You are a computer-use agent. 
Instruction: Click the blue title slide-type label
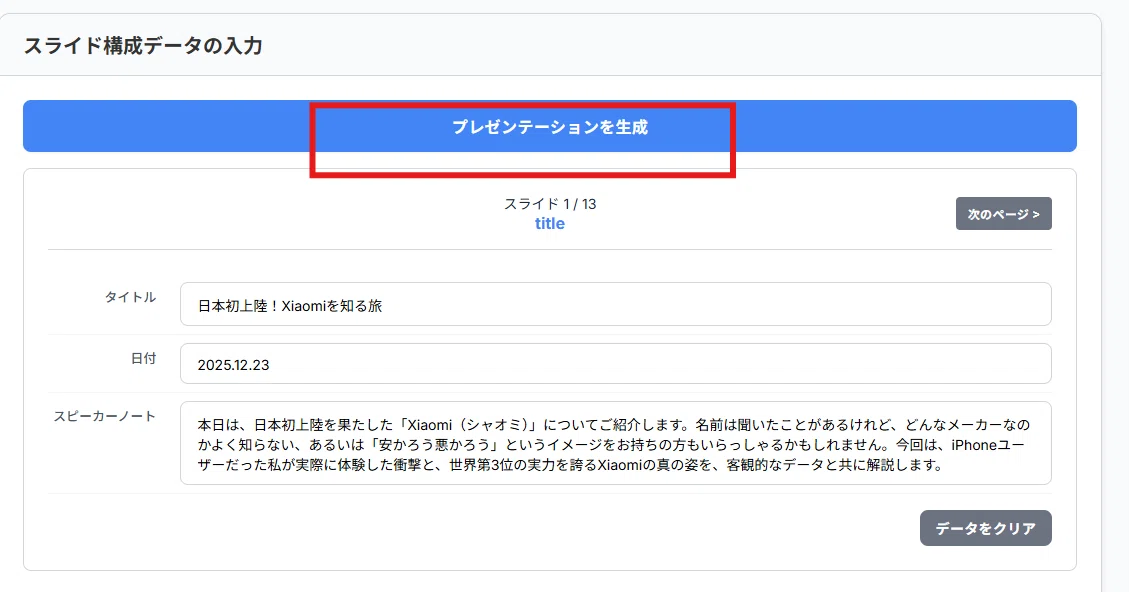[x=550, y=223]
